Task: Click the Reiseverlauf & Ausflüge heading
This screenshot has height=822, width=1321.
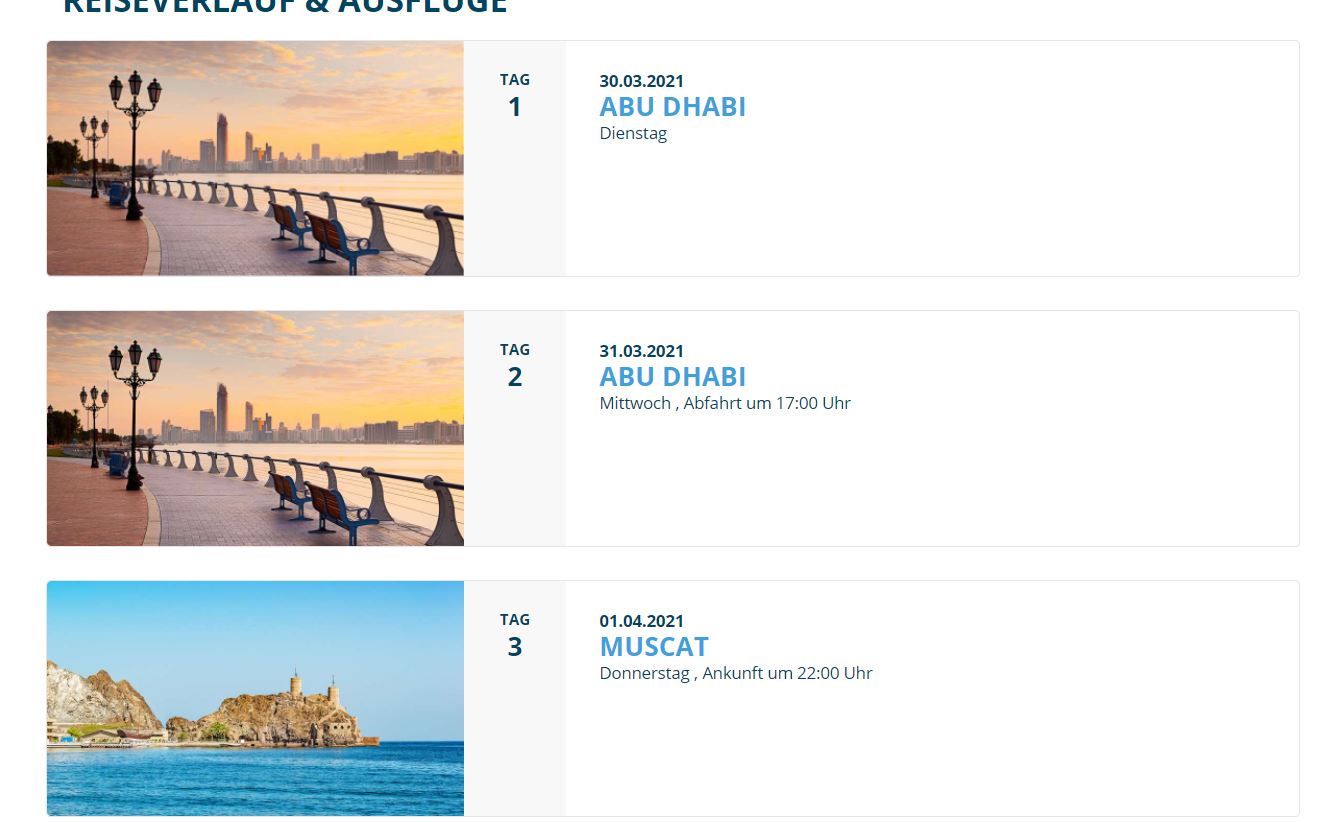Action: [x=285, y=6]
